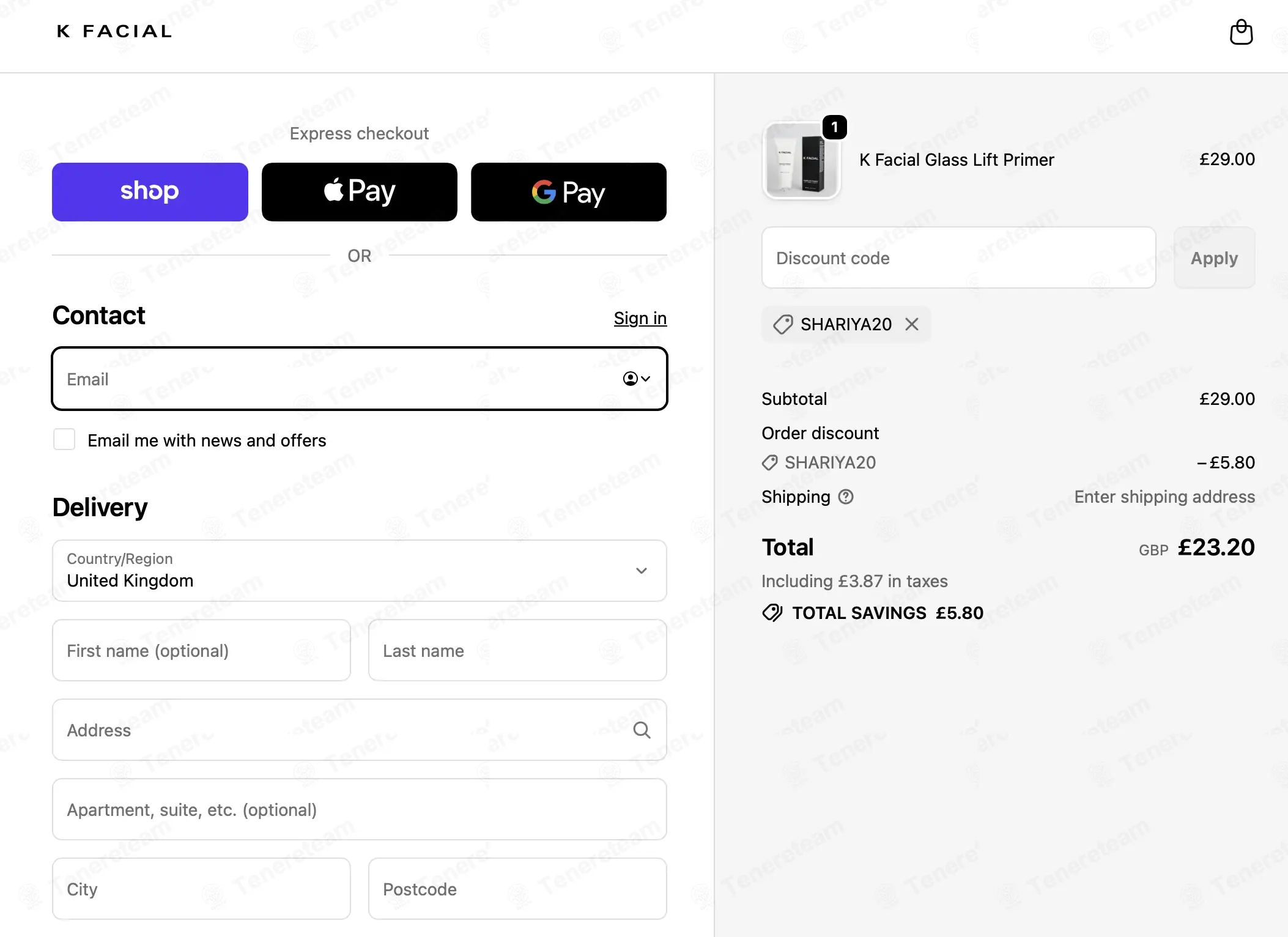
Task: Click the City field
Action: coord(201,889)
